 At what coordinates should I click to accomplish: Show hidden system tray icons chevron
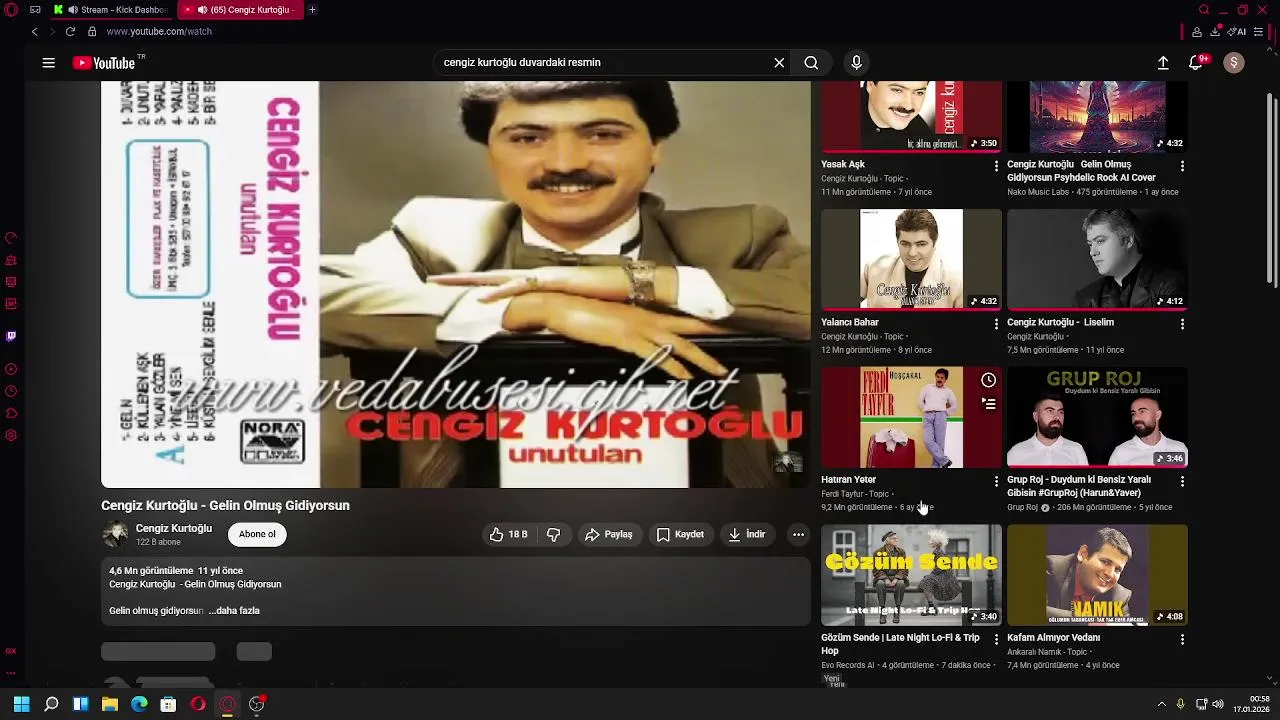tap(1161, 705)
